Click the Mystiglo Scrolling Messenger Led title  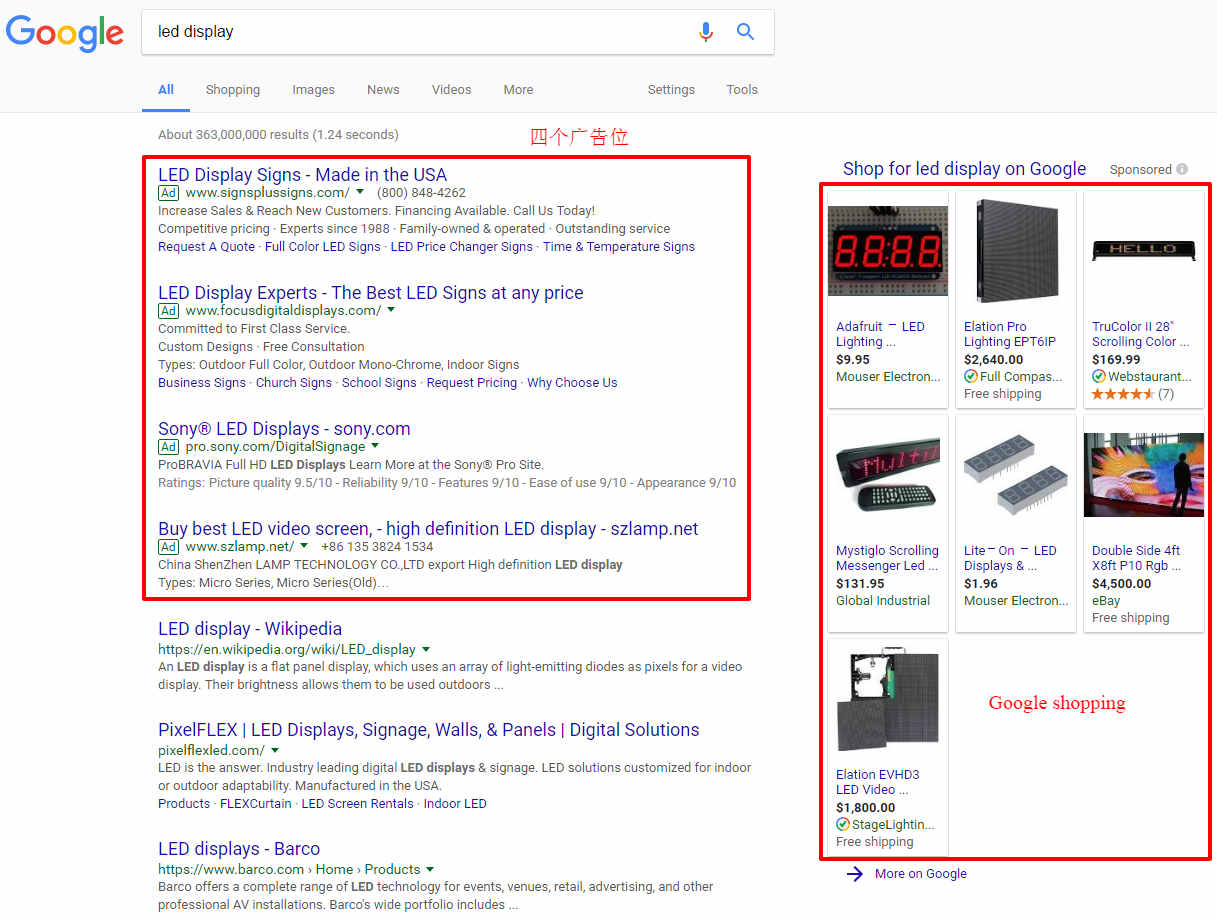(887, 558)
